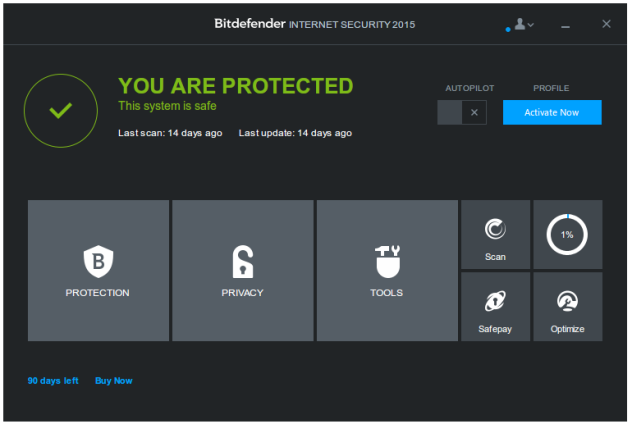Open the 90 days left link

click(x=53, y=380)
